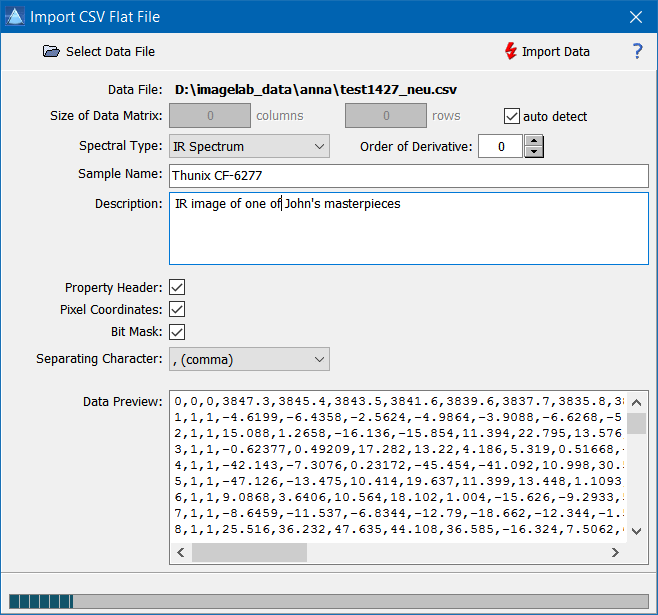This screenshot has width=658, height=615.
Task: Click preview row starting 6,1,1,9.0868
Action: (x=399, y=497)
